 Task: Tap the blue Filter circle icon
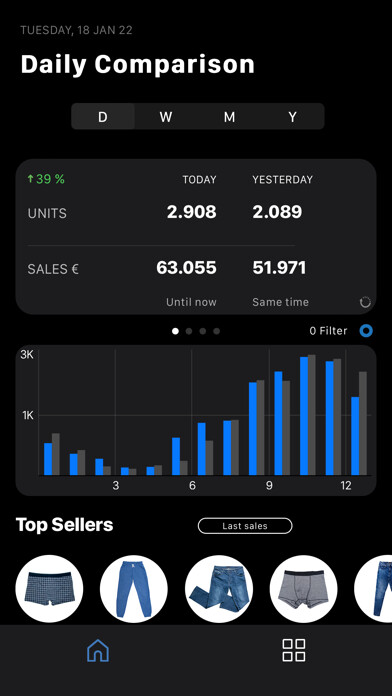tap(366, 331)
